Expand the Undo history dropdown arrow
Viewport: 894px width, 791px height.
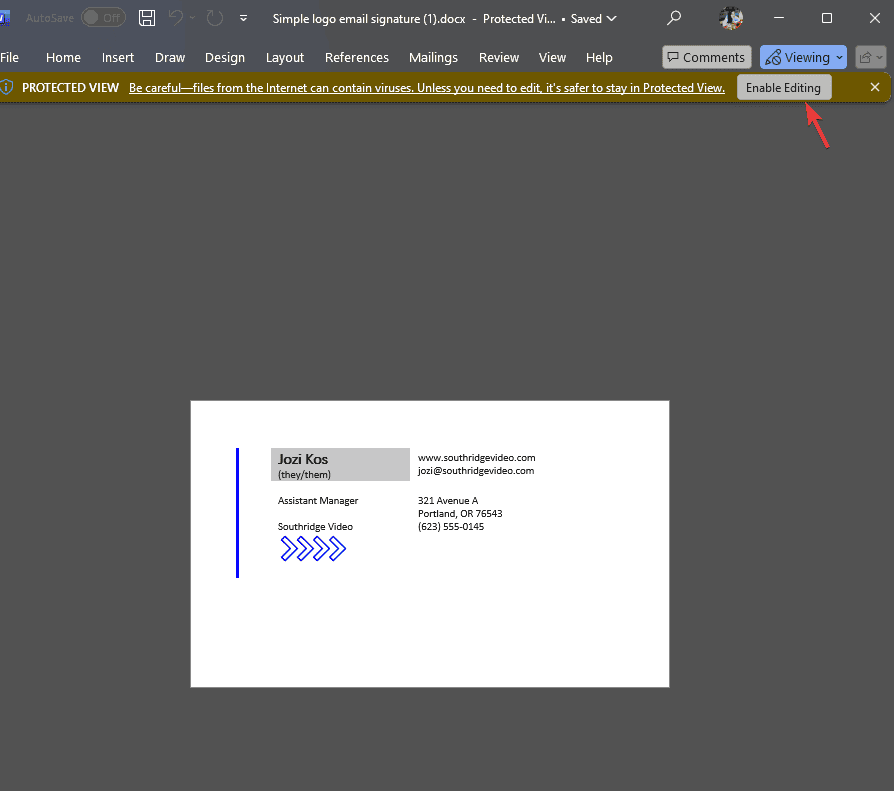tap(192, 18)
